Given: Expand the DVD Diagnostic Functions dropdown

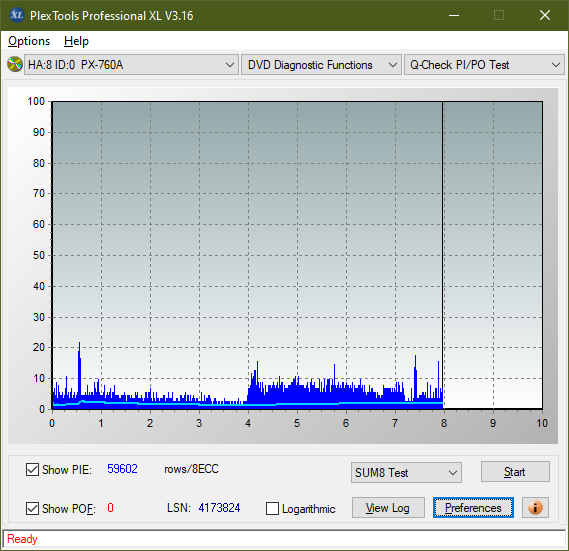Looking at the screenshot, I should [321, 65].
